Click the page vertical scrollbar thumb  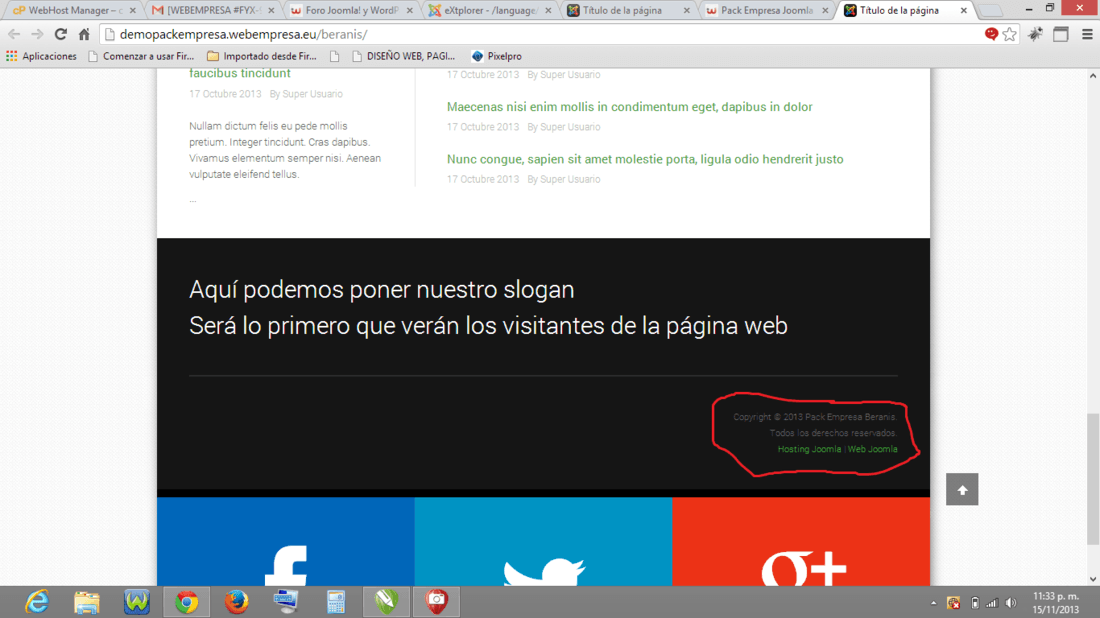(x=1093, y=478)
